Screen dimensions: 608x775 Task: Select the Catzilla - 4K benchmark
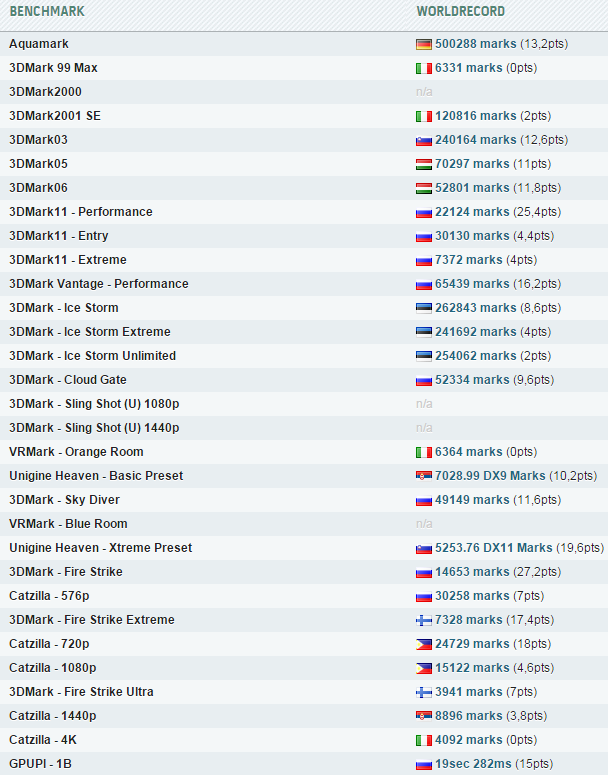pyautogui.click(x=43, y=740)
